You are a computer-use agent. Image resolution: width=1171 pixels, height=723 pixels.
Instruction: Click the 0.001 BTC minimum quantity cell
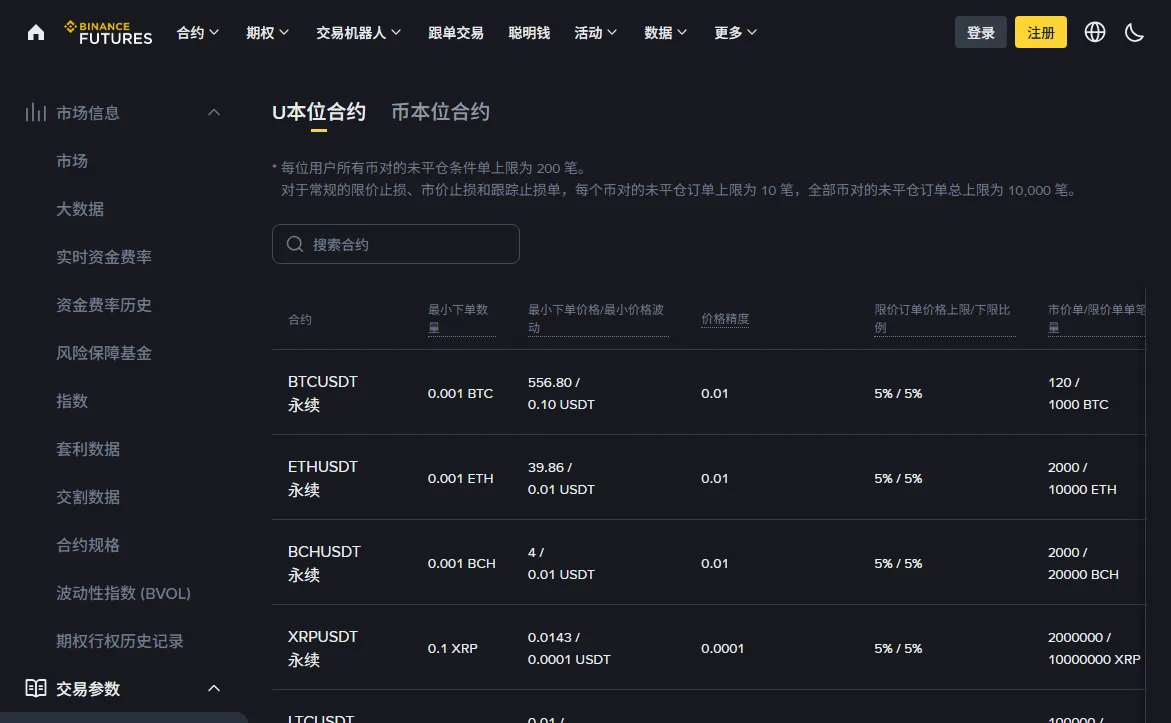pyautogui.click(x=460, y=393)
